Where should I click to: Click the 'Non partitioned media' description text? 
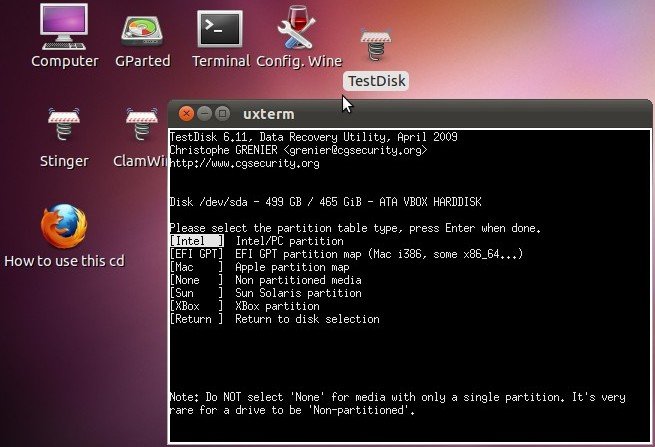298,280
